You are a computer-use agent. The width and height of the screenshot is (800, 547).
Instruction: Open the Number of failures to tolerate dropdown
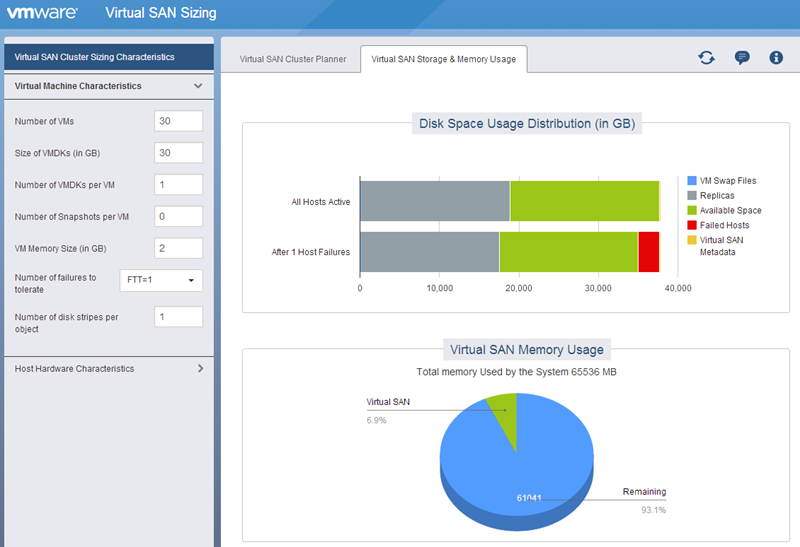[x=161, y=280]
